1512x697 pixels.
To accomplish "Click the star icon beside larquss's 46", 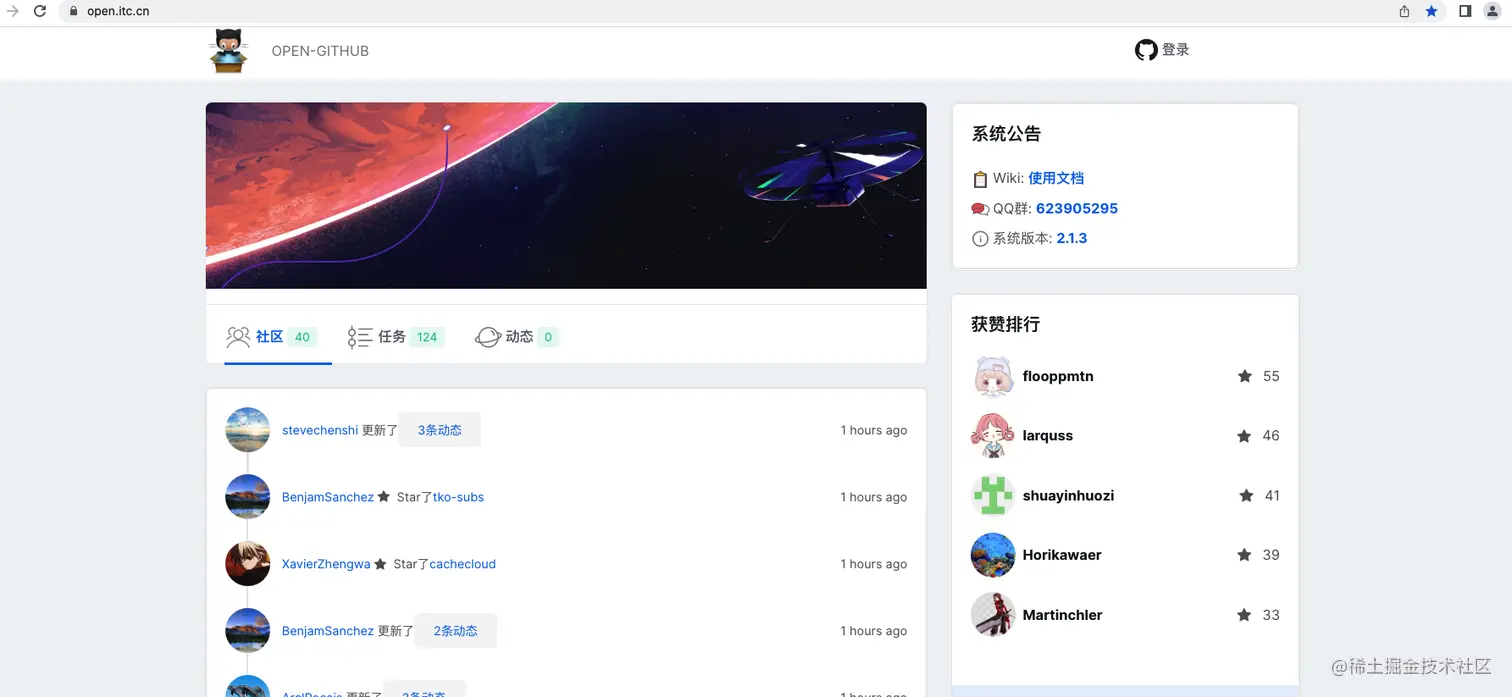I will tap(1244, 436).
